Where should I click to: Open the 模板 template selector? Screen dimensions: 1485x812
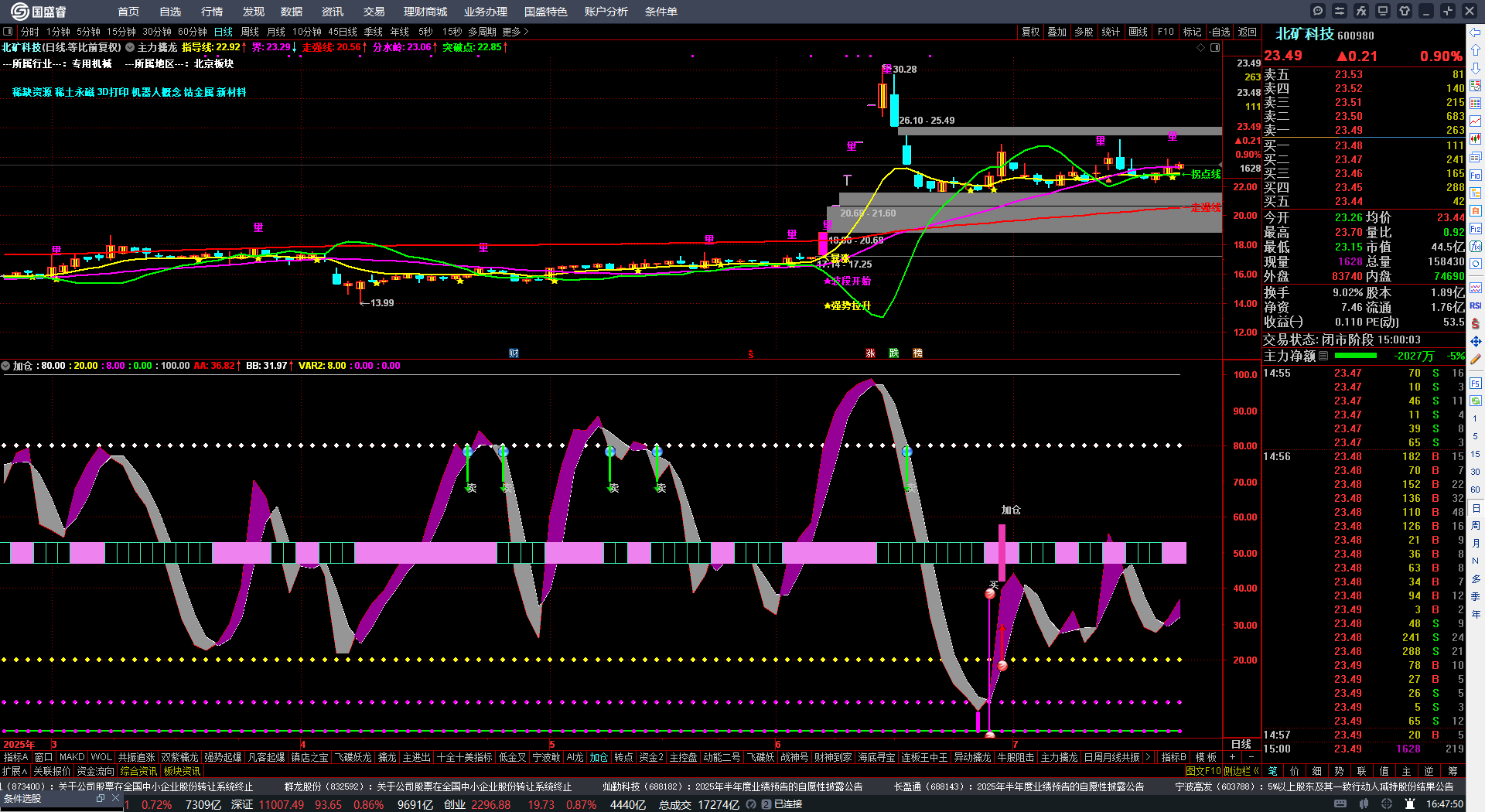pyautogui.click(x=1206, y=757)
